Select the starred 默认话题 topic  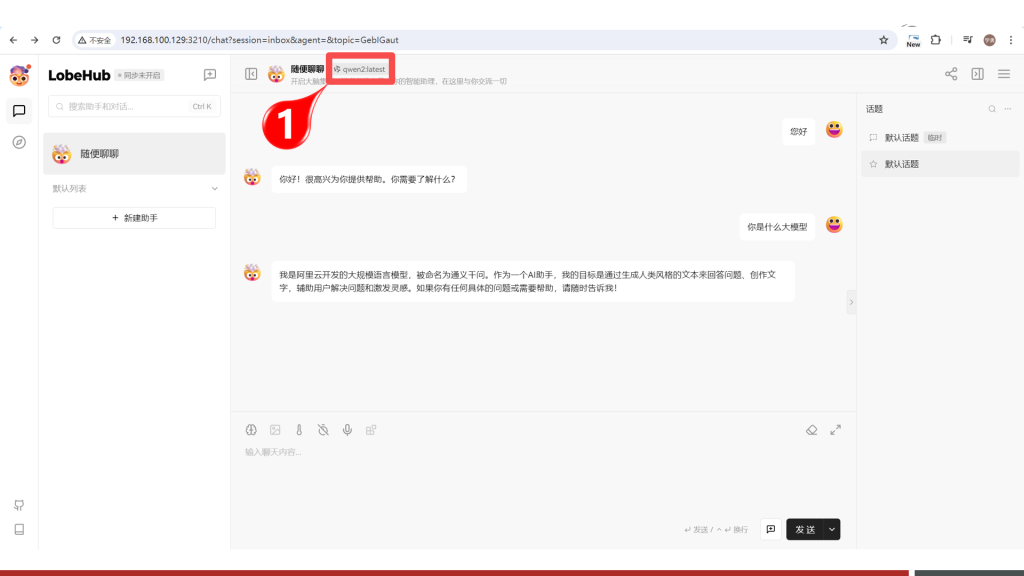click(901, 164)
